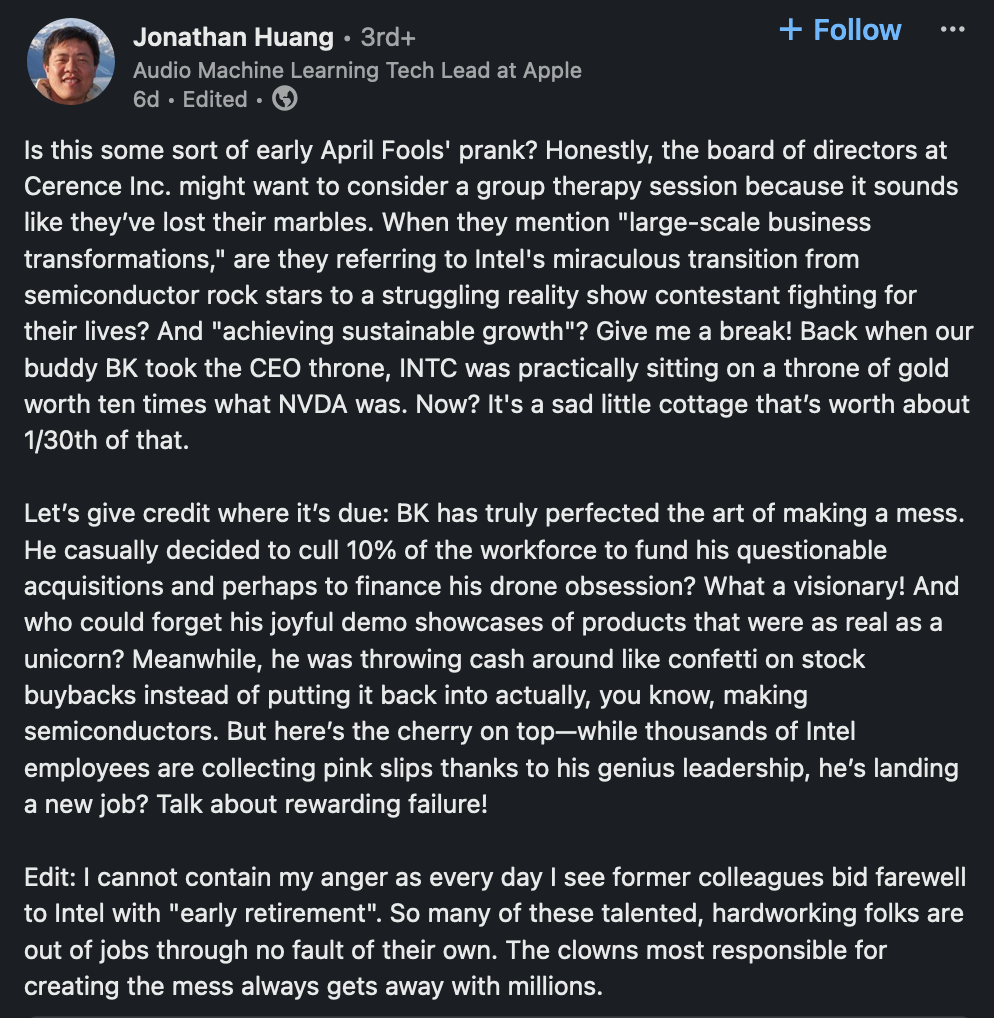Open the three-dot post options menu

[x=953, y=29]
